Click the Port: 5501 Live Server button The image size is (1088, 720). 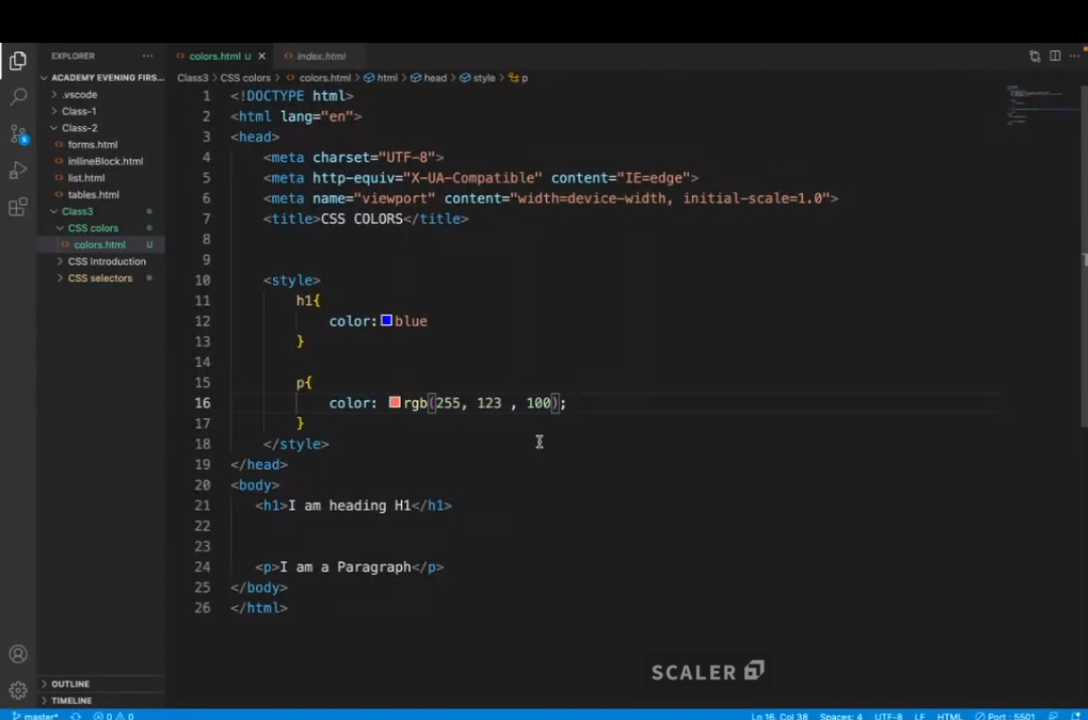[1009, 716]
